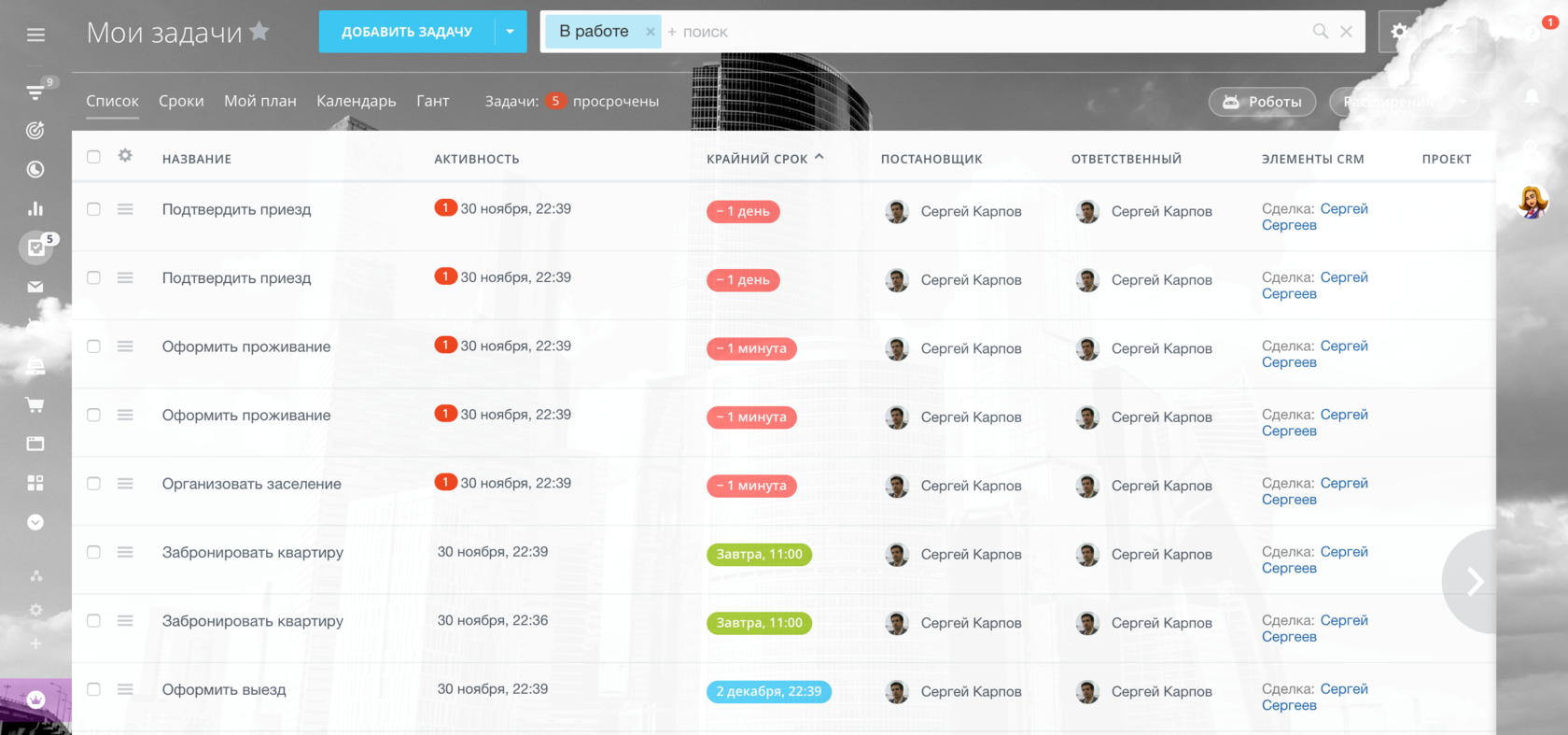Open the four-squares applications sidebar icon
Viewport: 1568px width, 735px height.
[x=35, y=483]
